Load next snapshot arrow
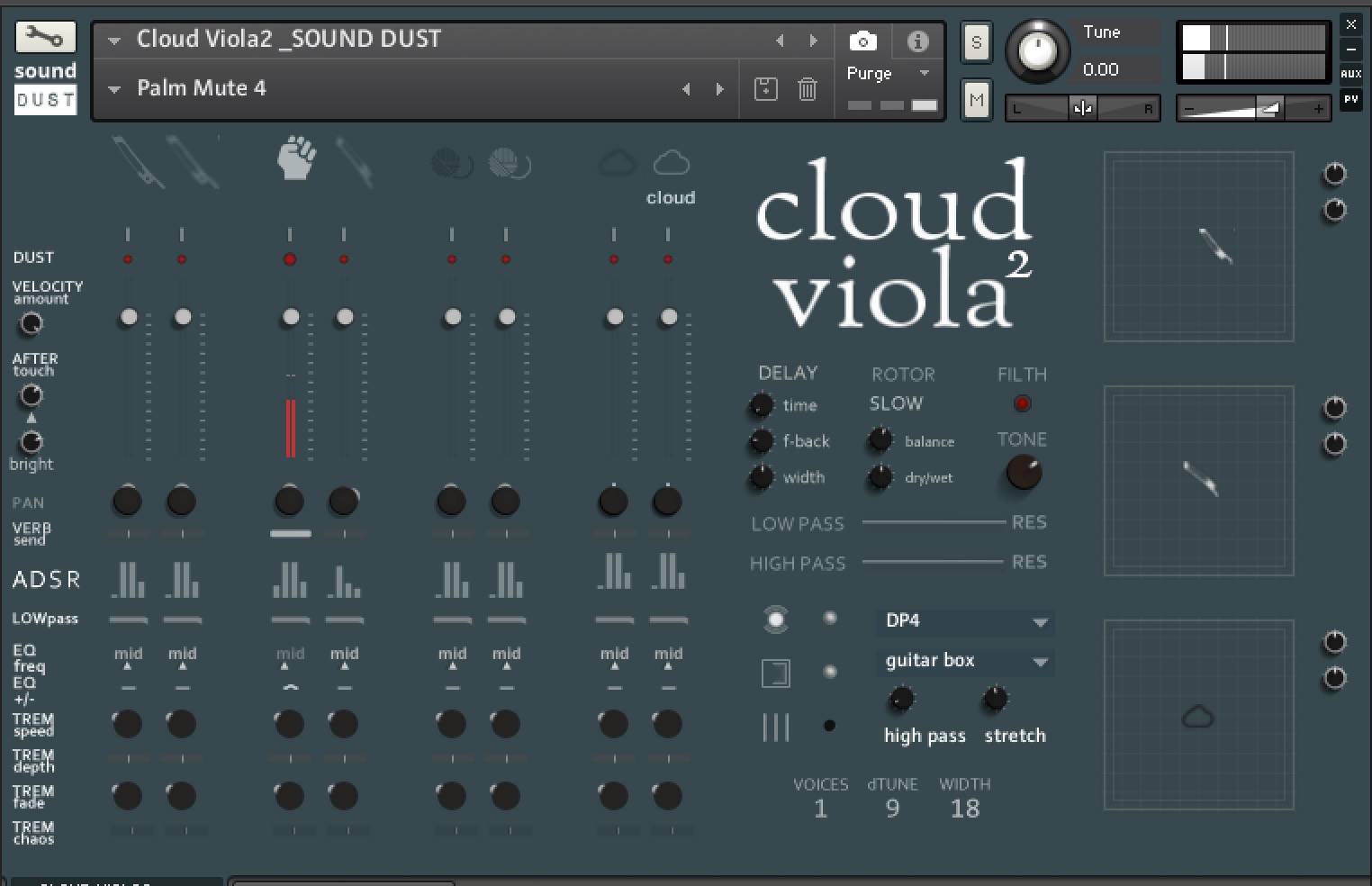This screenshot has width=1372, height=886. click(x=719, y=89)
